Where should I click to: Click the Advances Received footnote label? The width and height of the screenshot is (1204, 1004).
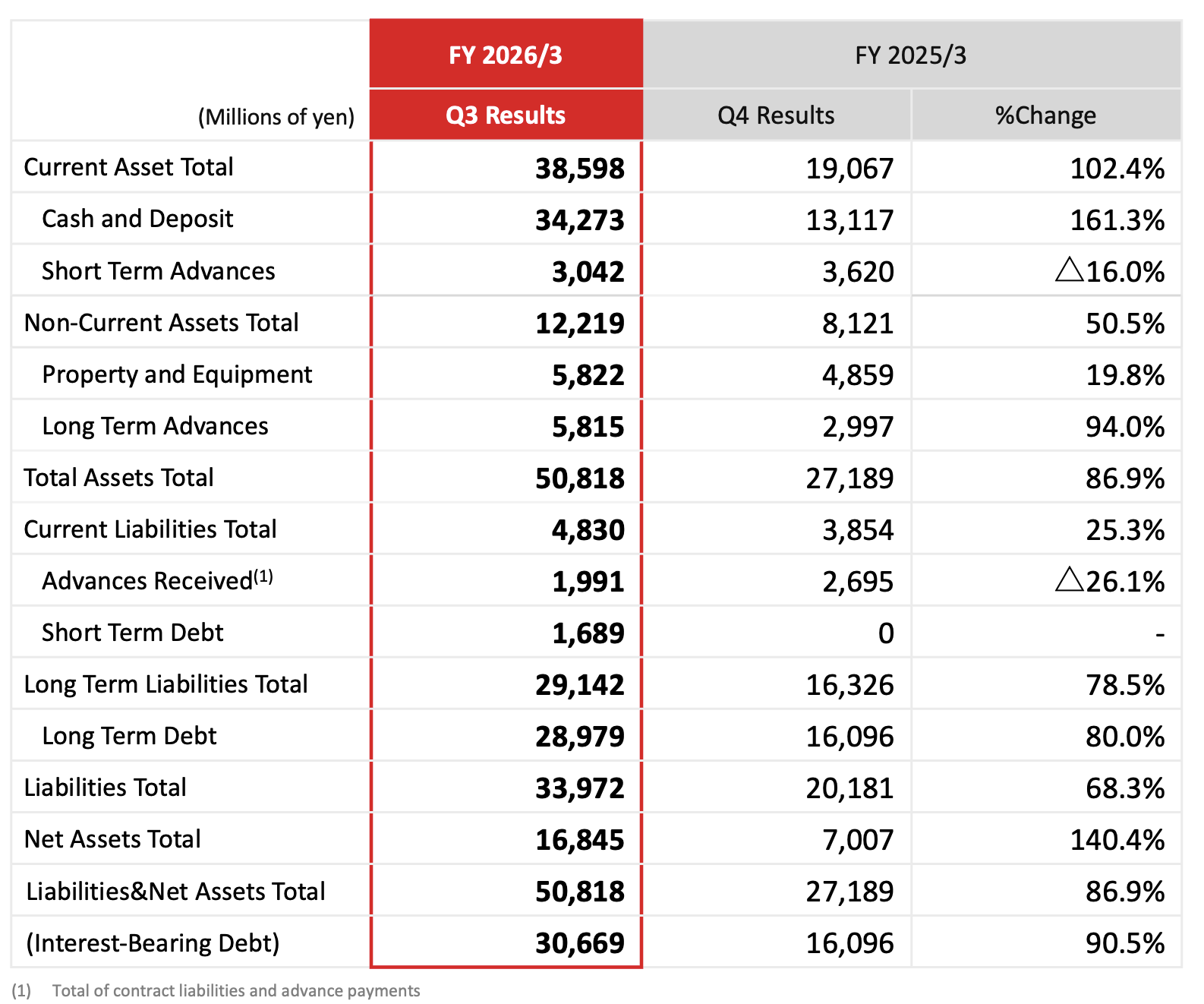(x=157, y=580)
